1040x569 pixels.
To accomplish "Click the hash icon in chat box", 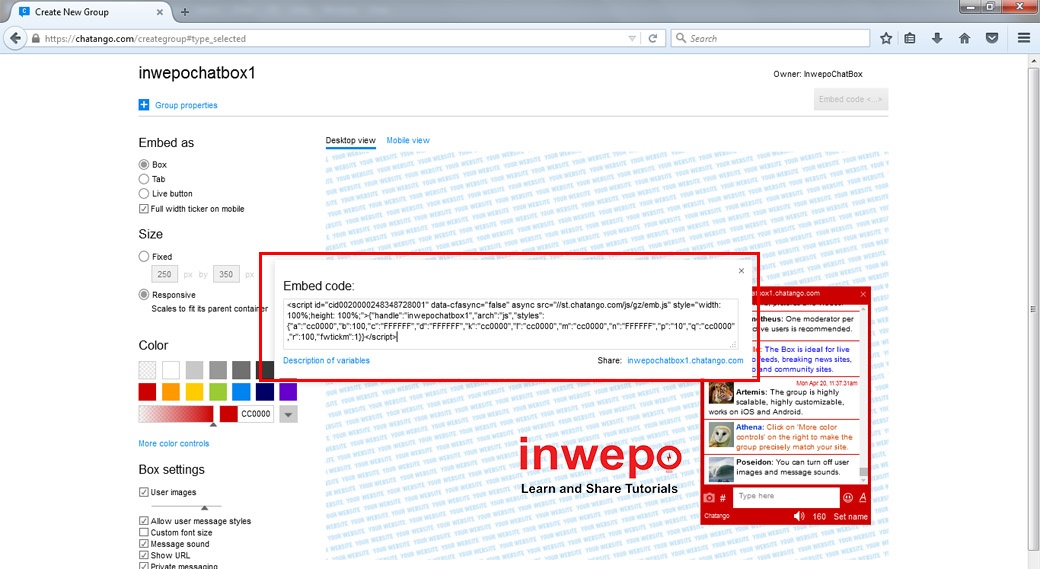I will (723, 497).
